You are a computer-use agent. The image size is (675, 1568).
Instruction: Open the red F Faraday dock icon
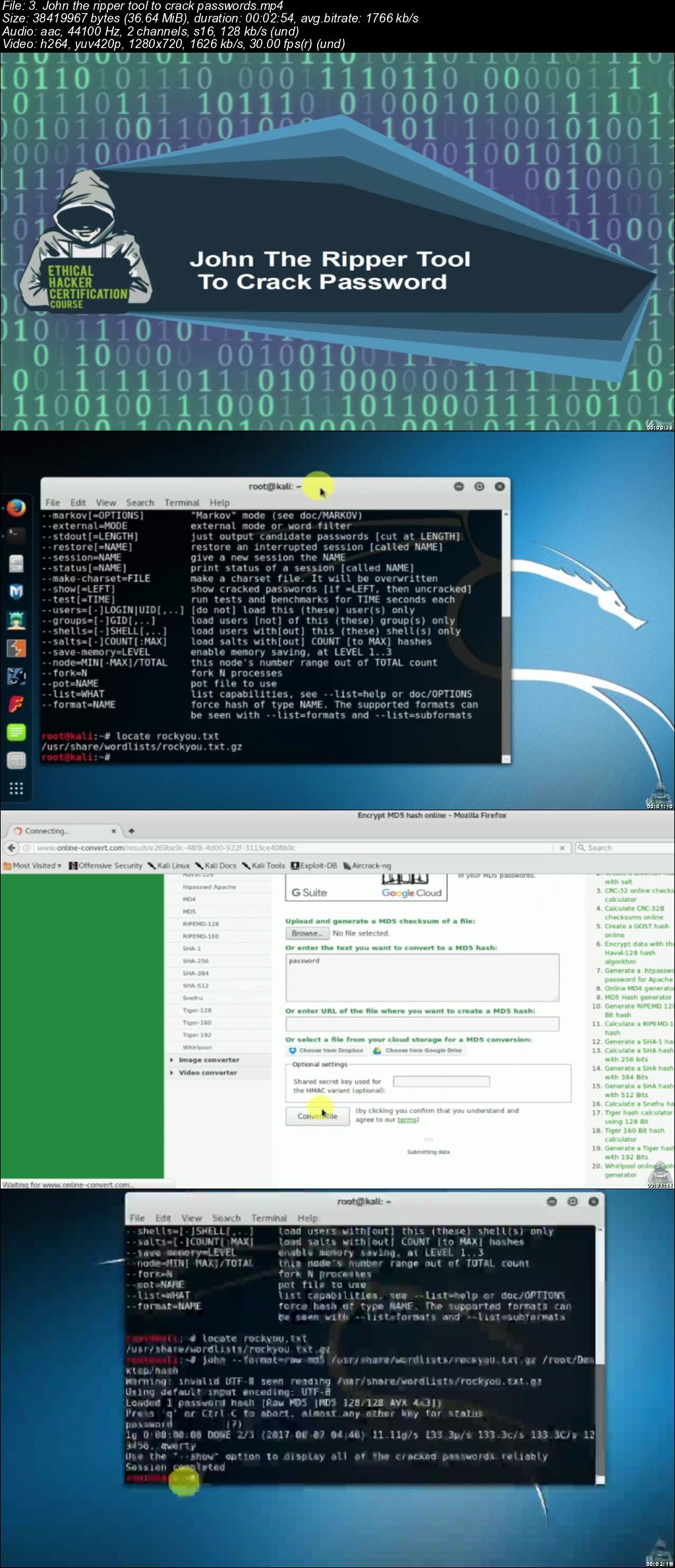16,704
